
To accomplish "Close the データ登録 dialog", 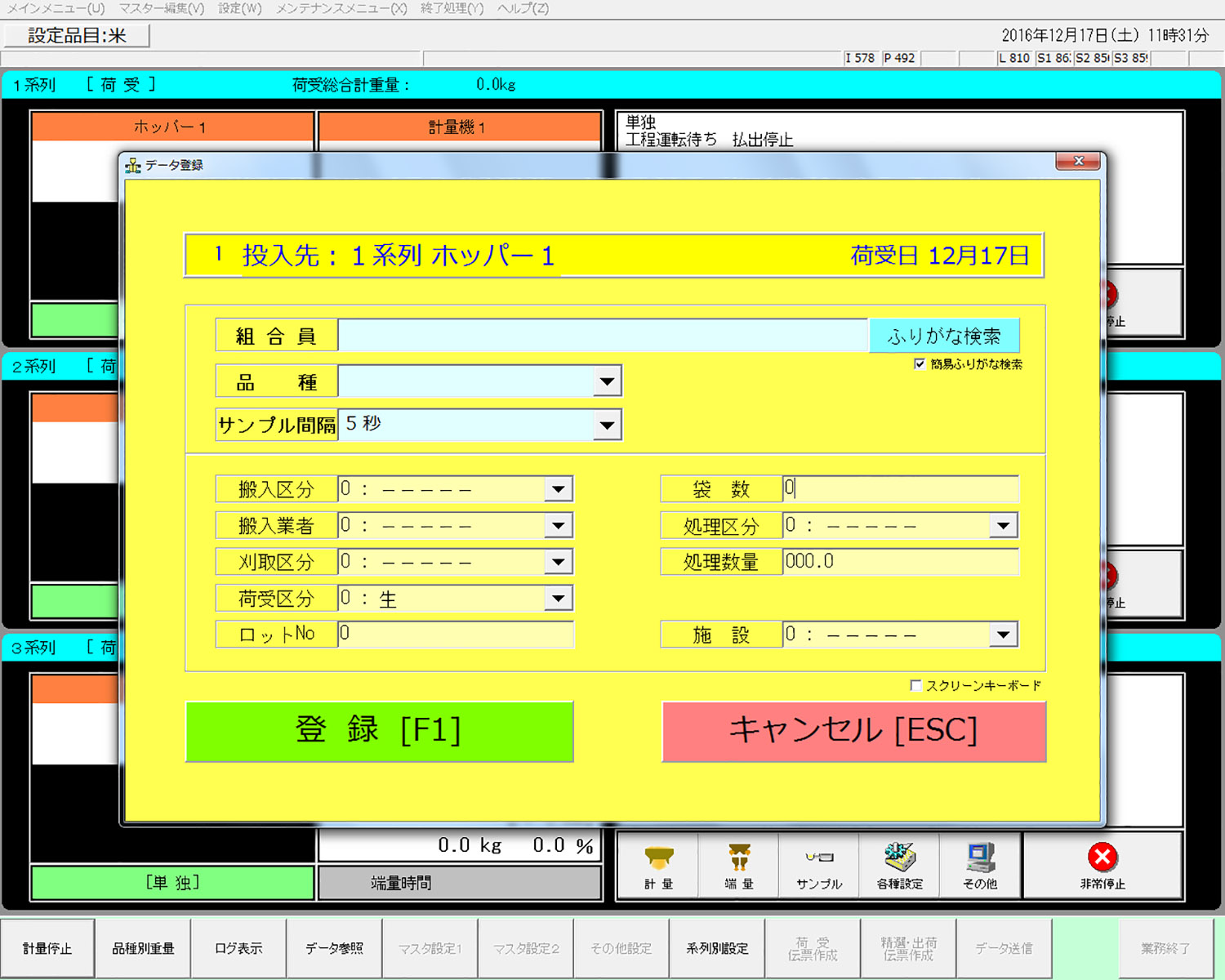I will (1078, 161).
